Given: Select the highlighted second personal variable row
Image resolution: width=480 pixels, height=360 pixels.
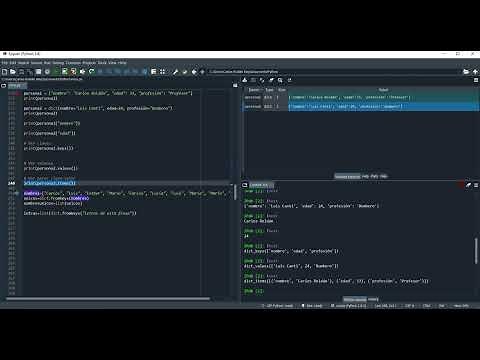Looking at the screenshot, I should coord(361,106).
